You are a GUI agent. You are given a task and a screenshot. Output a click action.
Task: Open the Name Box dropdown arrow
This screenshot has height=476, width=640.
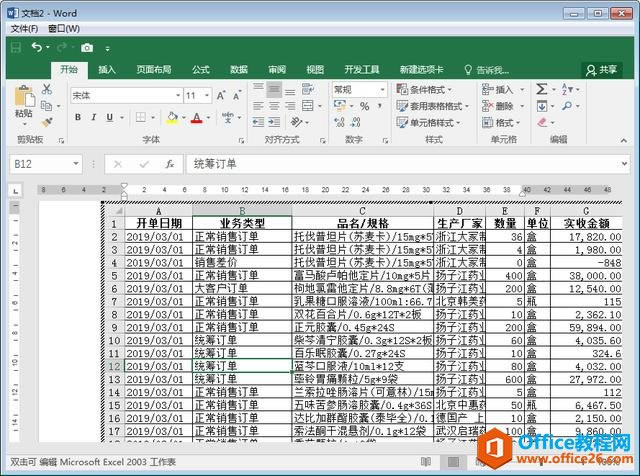76,164
